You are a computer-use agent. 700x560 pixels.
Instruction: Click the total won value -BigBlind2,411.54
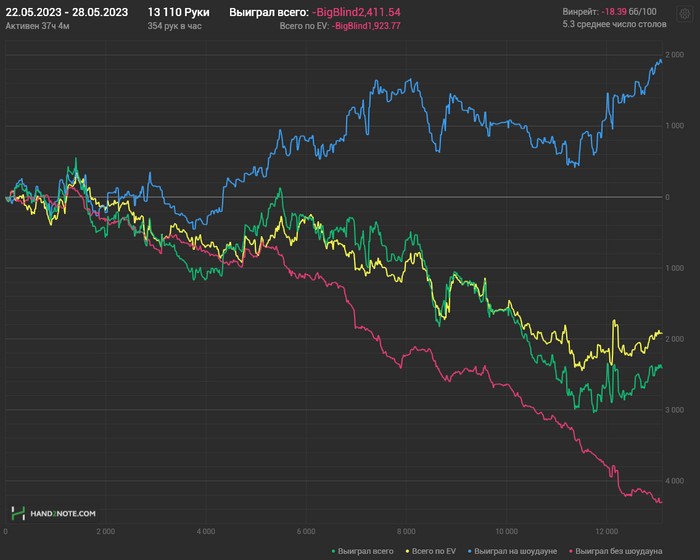tap(356, 12)
